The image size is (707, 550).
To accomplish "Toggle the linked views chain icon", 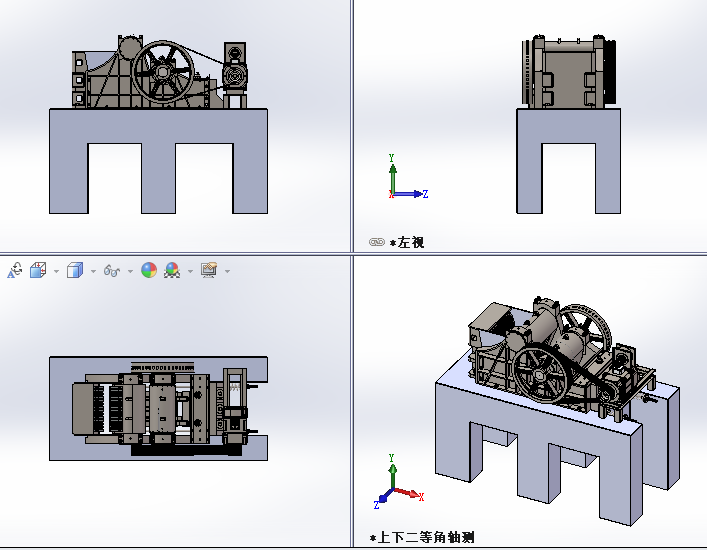I will 377,242.
